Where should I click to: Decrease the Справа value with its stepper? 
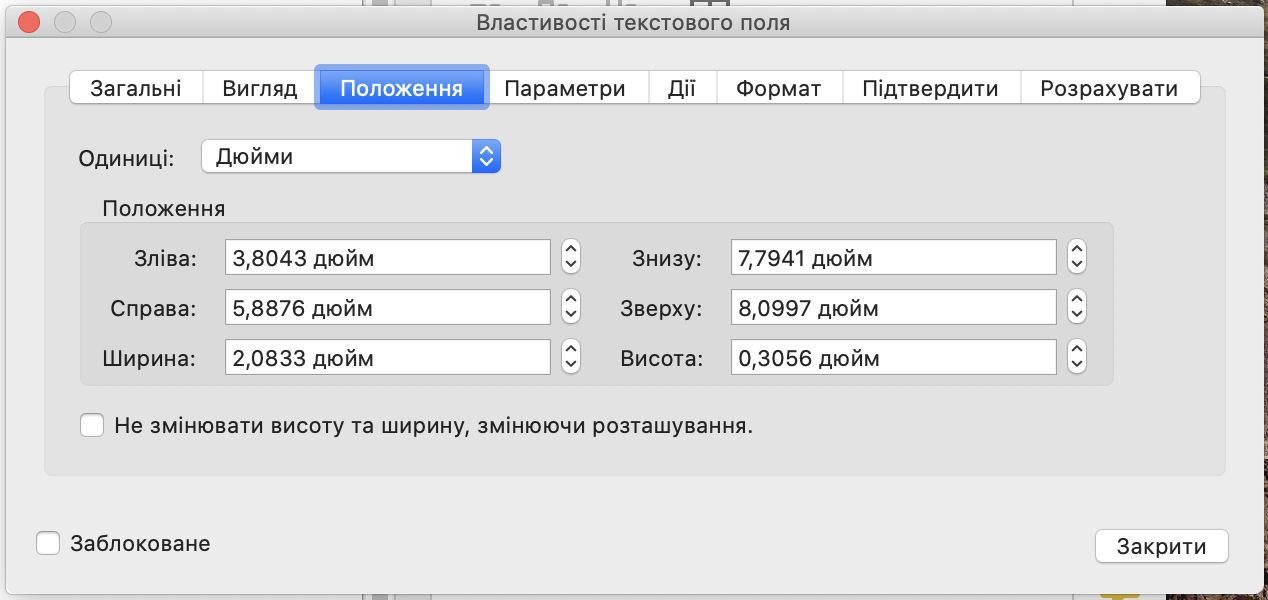[x=569, y=313]
